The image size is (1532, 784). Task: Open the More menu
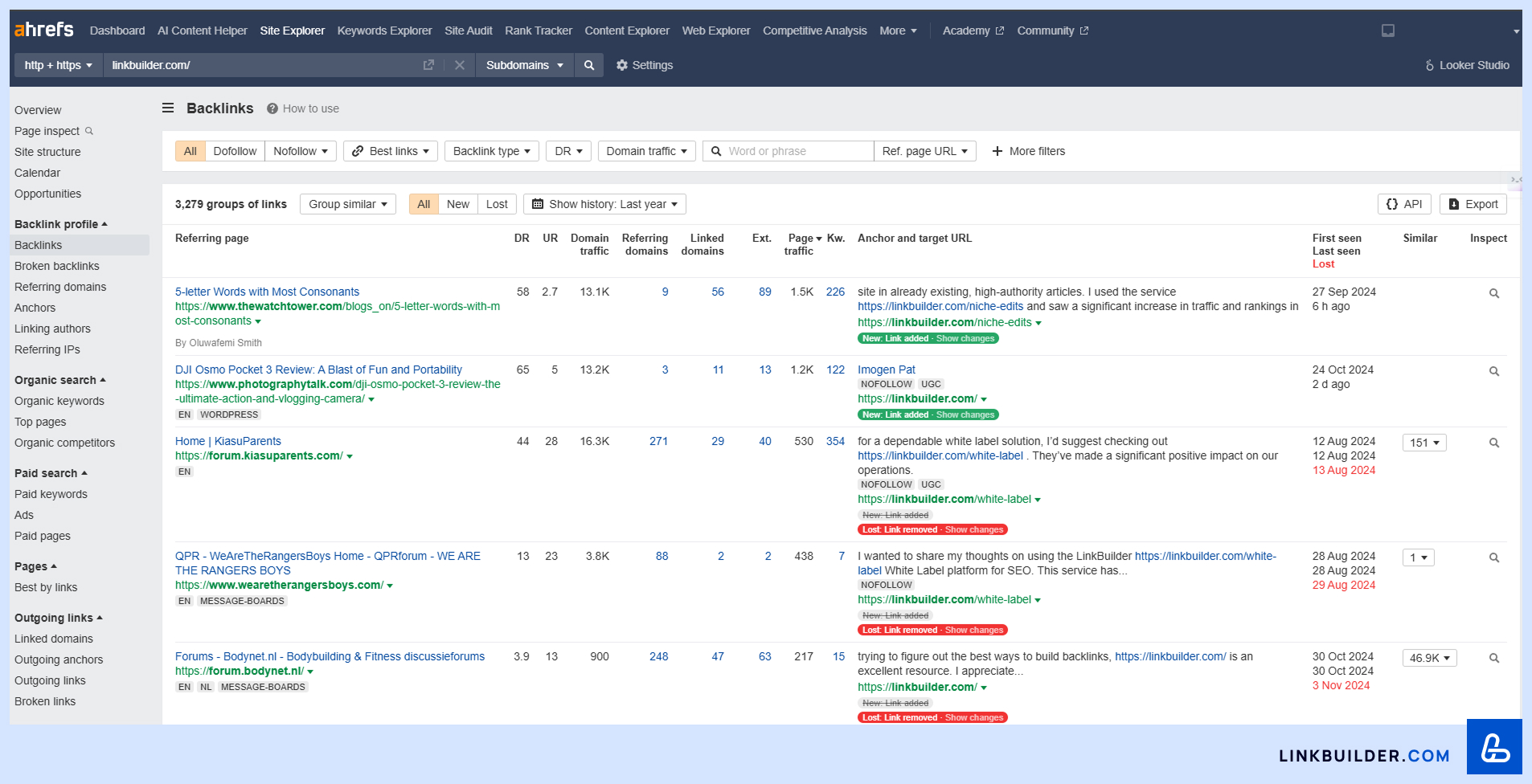tap(898, 31)
